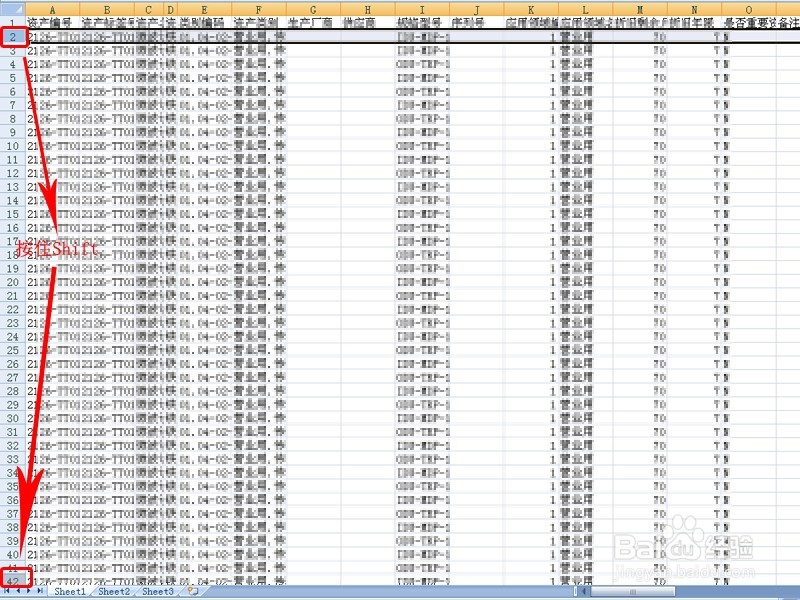Click header cell 是否重要设备 in O1
Viewport: 800px width, 600px height.
coord(749,23)
